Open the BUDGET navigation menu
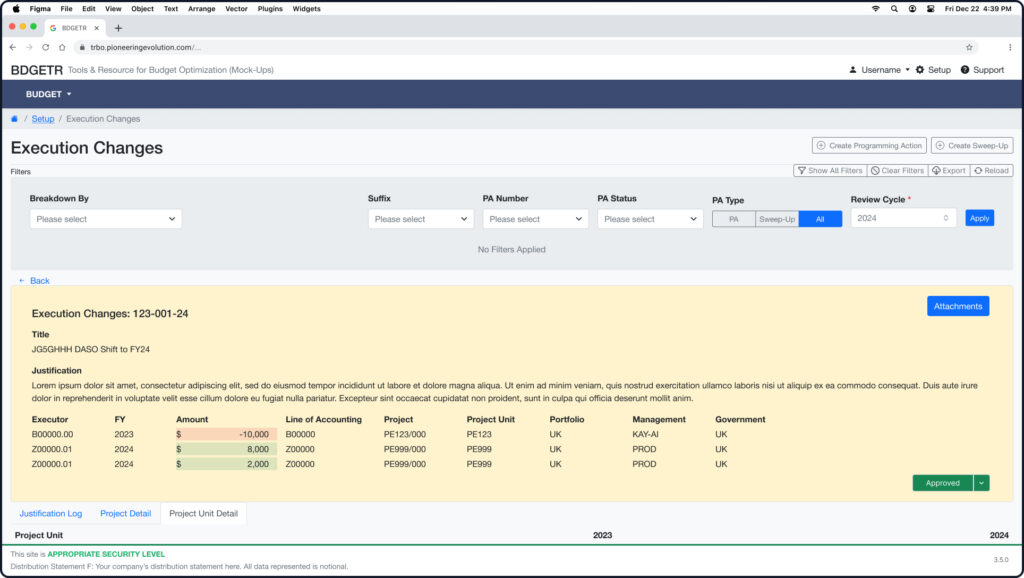 (x=49, y=94)
